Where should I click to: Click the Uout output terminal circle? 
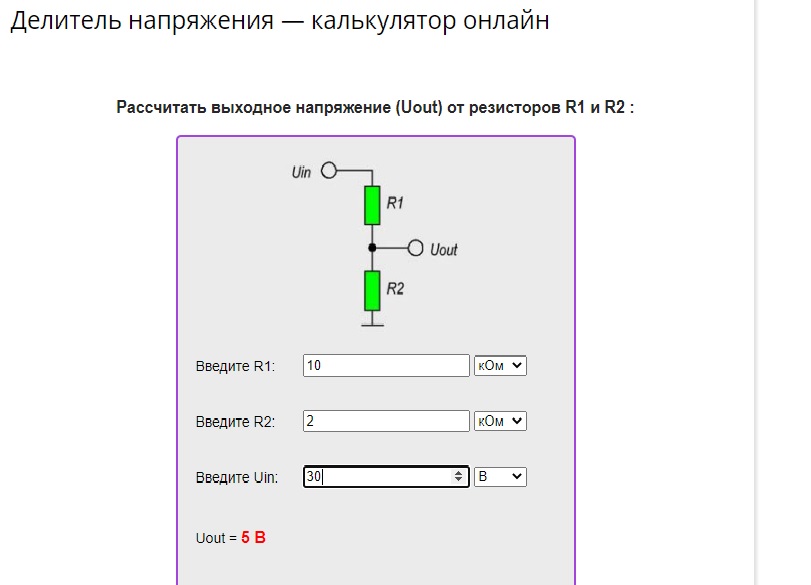pos(416,247)
